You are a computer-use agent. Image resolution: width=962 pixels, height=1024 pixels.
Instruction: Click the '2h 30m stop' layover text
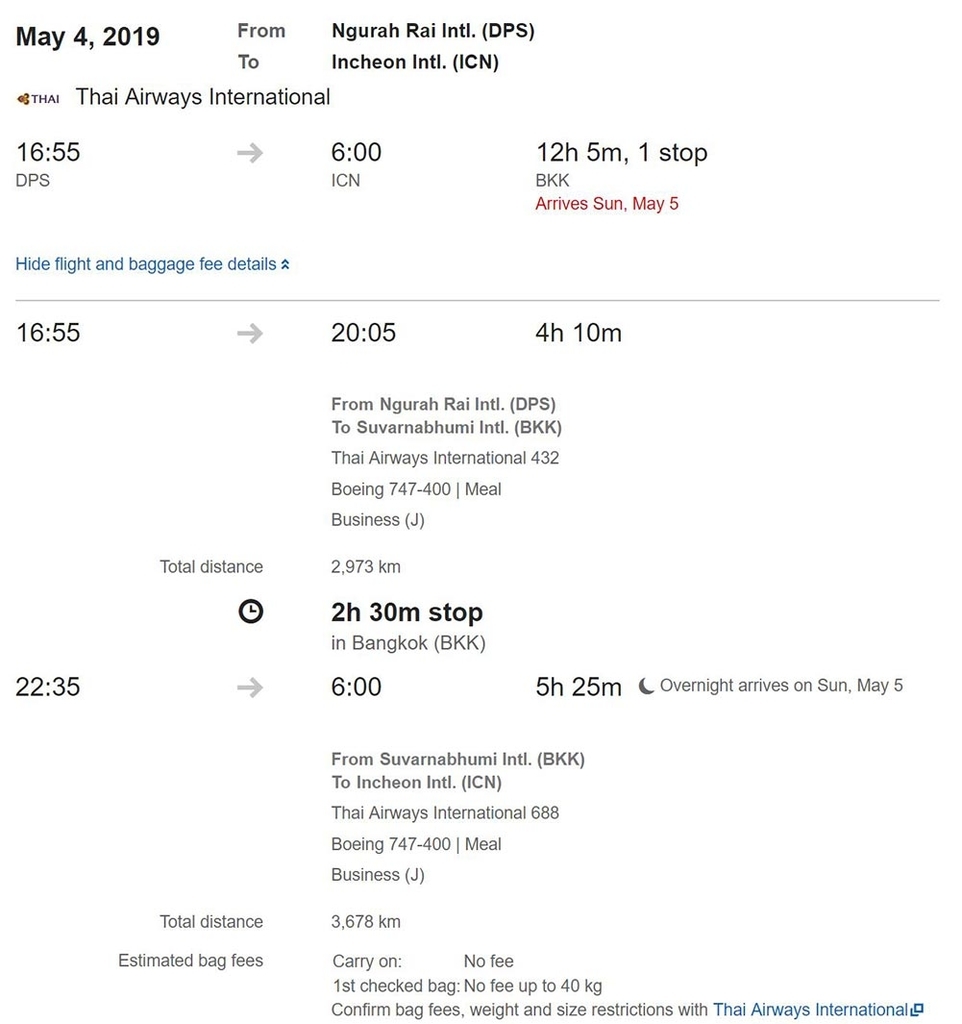click(x=407, y=612)
